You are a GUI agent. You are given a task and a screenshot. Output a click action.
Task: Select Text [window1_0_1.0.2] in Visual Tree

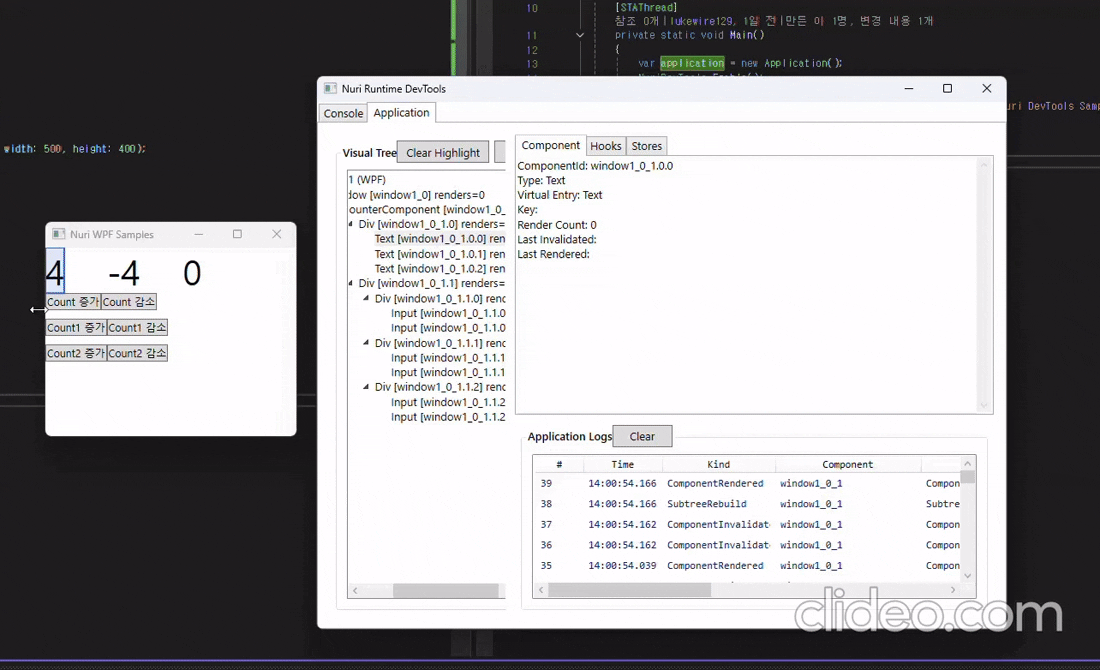tap(440, 269)
